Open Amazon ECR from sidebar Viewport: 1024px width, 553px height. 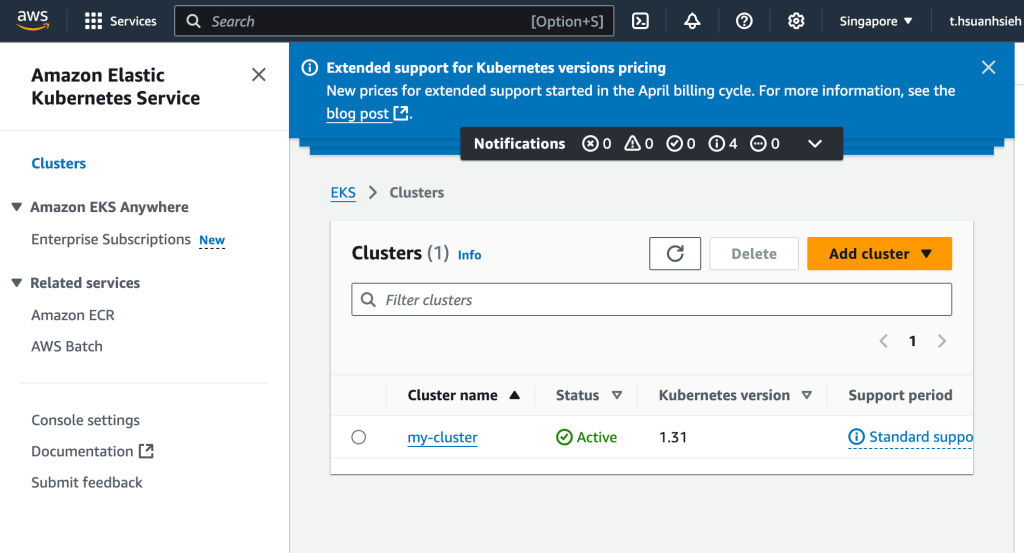tap(73, 315)
